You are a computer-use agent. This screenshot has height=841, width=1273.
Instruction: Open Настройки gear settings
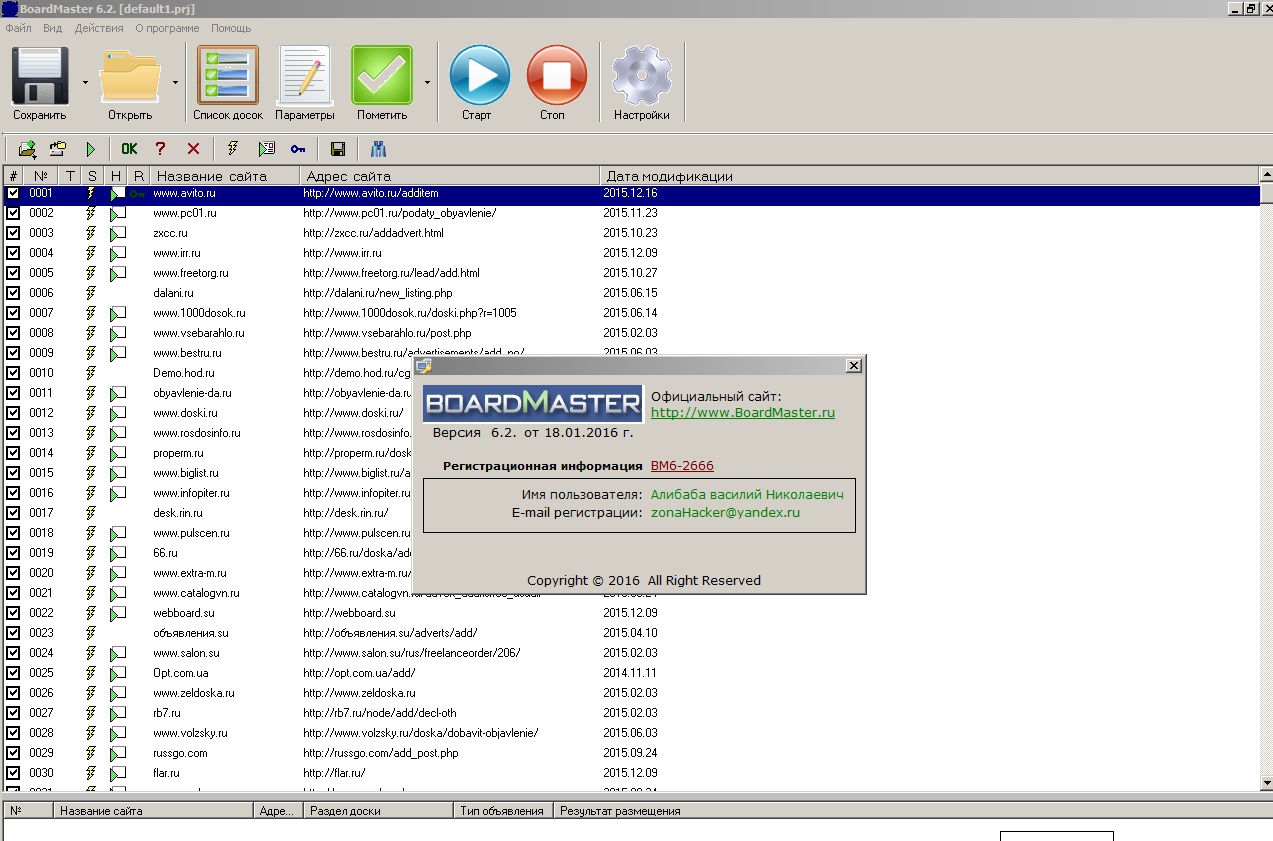pyautogui.click(x=642, y=84)
